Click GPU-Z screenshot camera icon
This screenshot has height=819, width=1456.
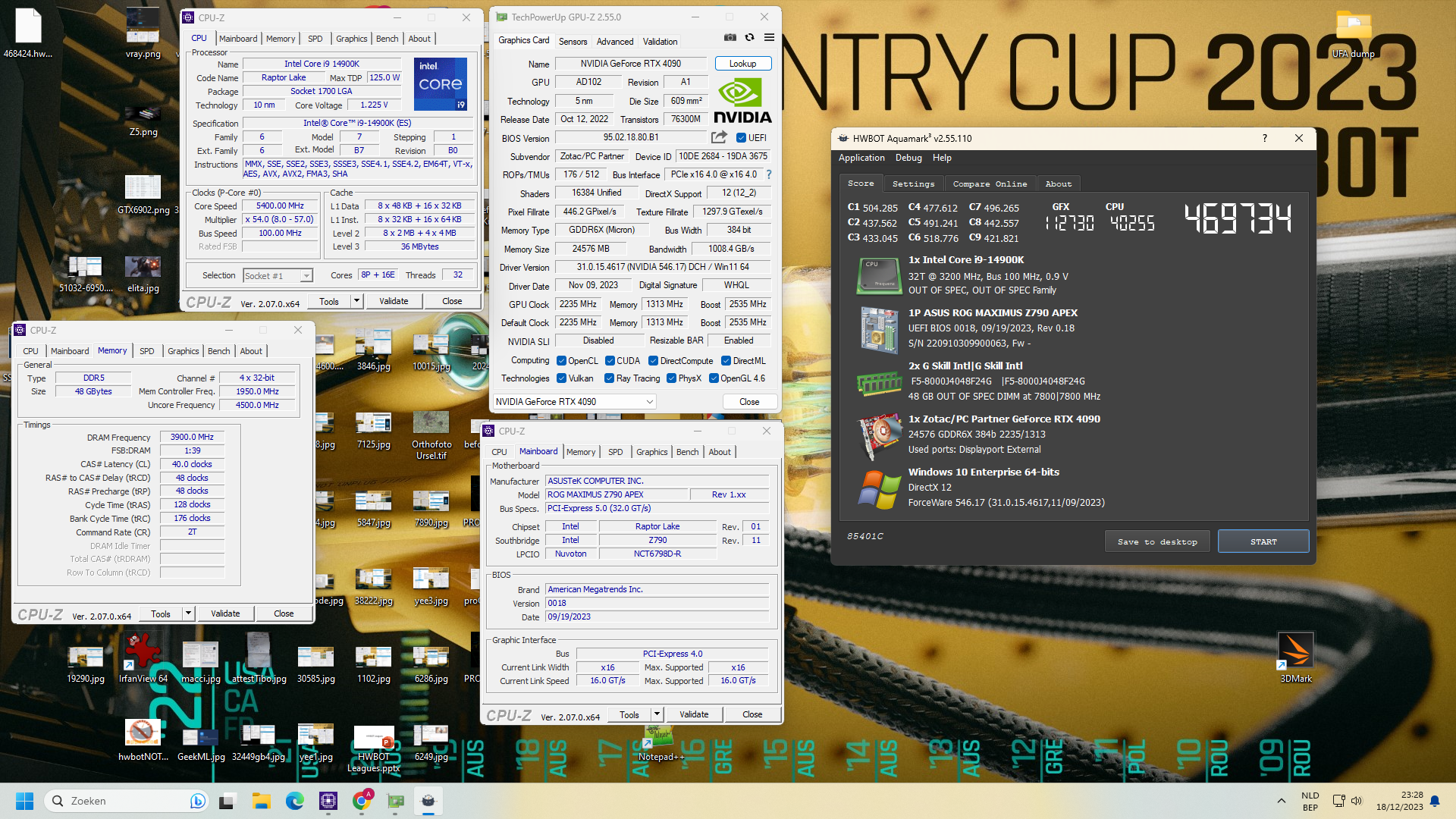(730, 37)
